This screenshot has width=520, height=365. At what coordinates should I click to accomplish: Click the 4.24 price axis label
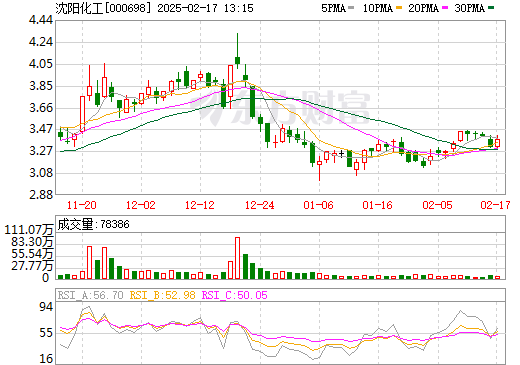pos(41,42)
